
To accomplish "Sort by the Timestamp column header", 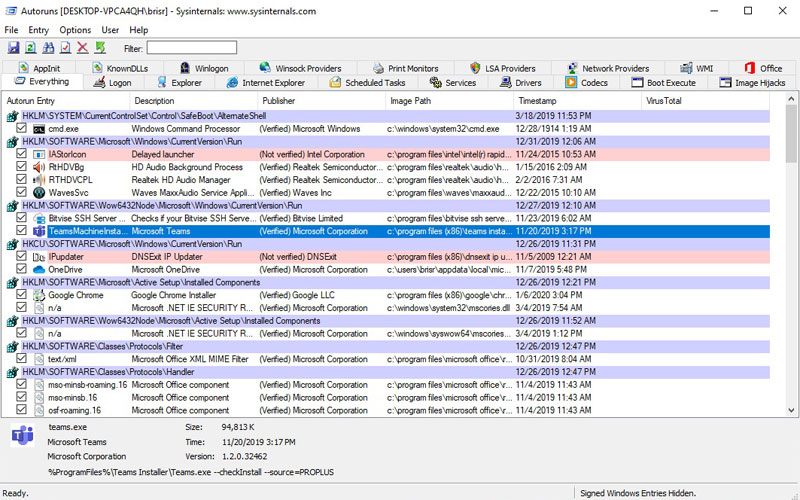I will 578,101.
